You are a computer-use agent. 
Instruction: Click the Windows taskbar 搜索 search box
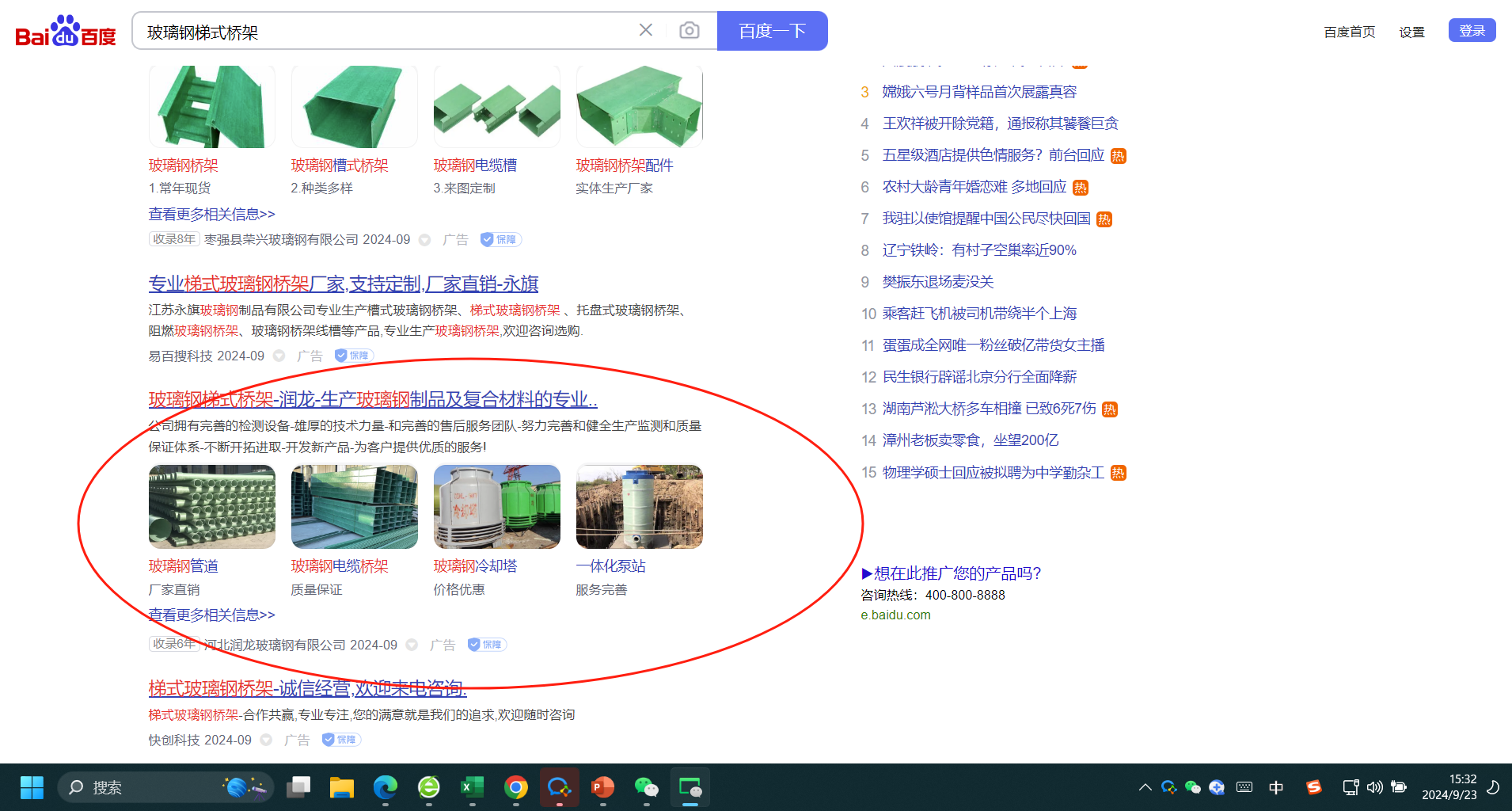coord(166,787)
